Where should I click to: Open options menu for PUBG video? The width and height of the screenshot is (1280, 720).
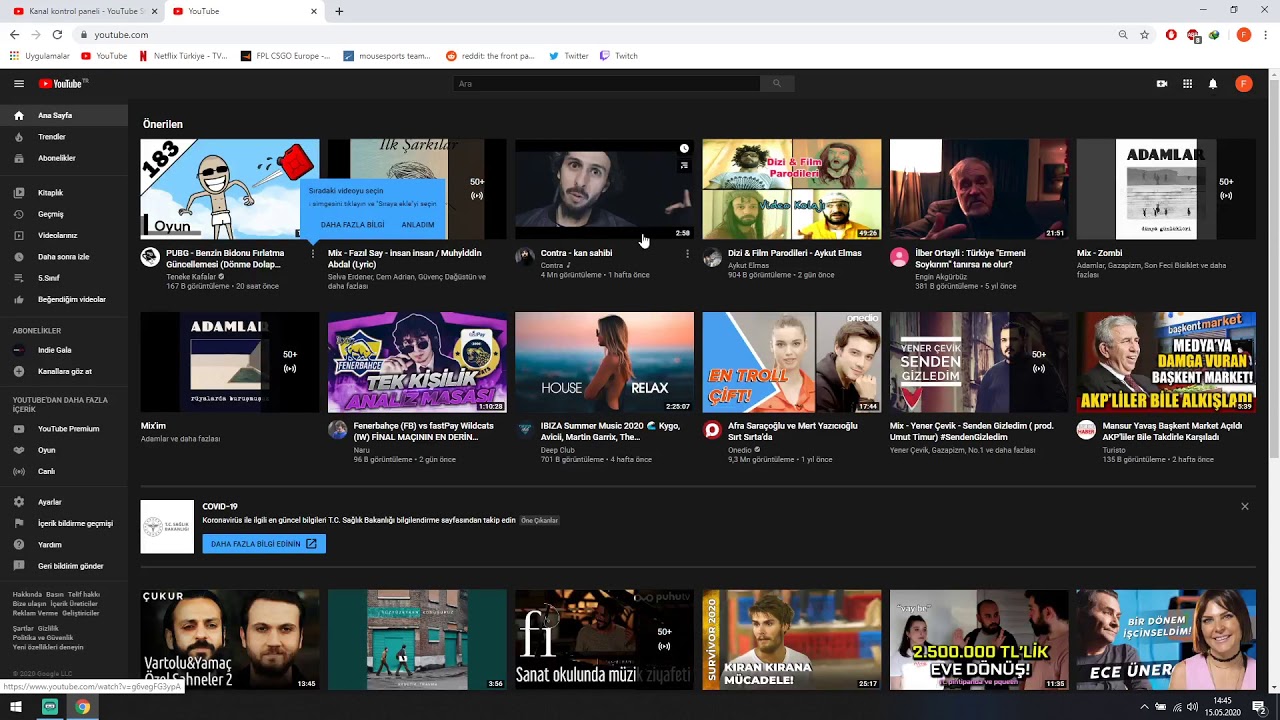click(313, 254)
